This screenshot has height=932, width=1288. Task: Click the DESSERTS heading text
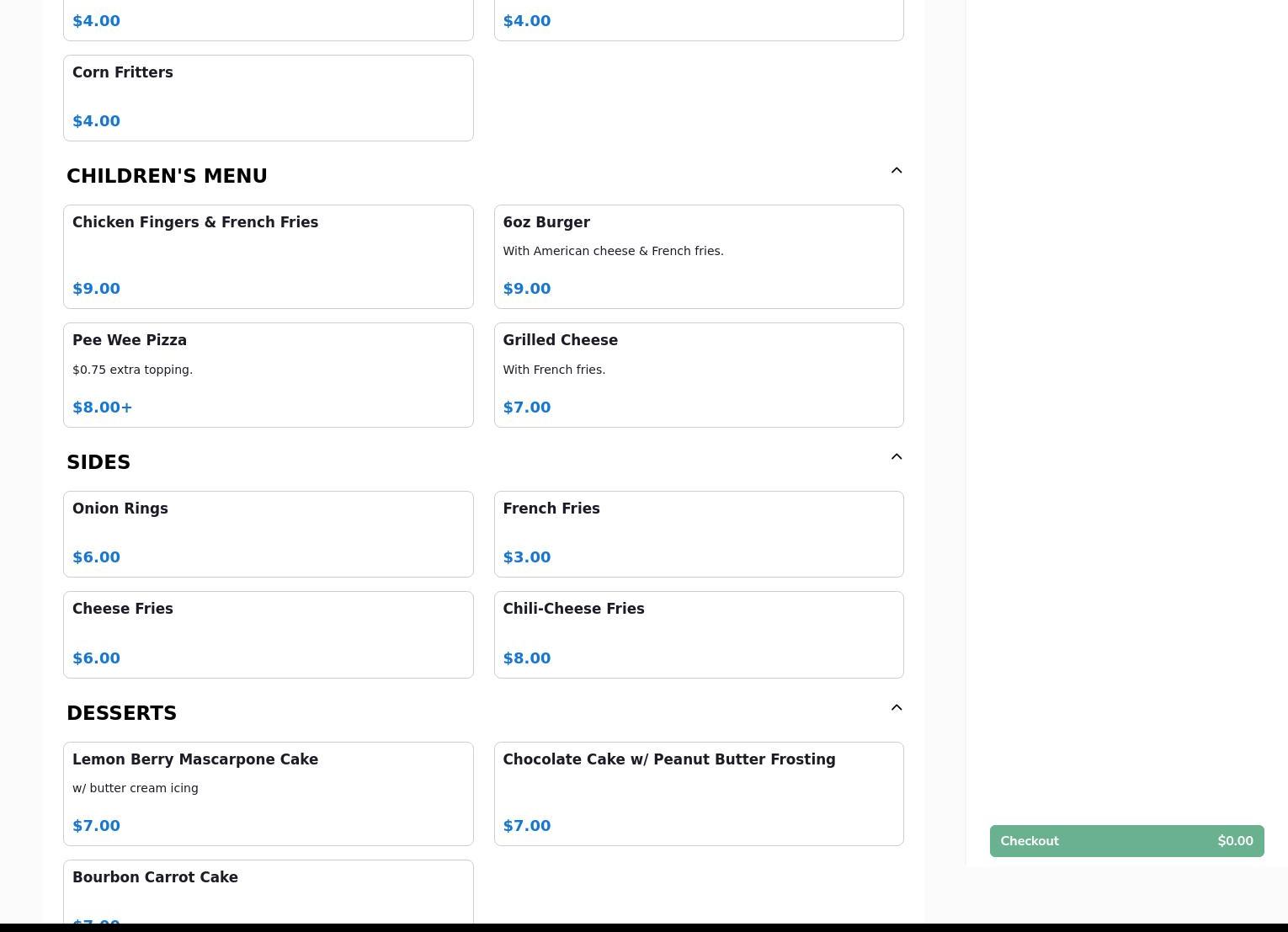(x=121, y=713)
